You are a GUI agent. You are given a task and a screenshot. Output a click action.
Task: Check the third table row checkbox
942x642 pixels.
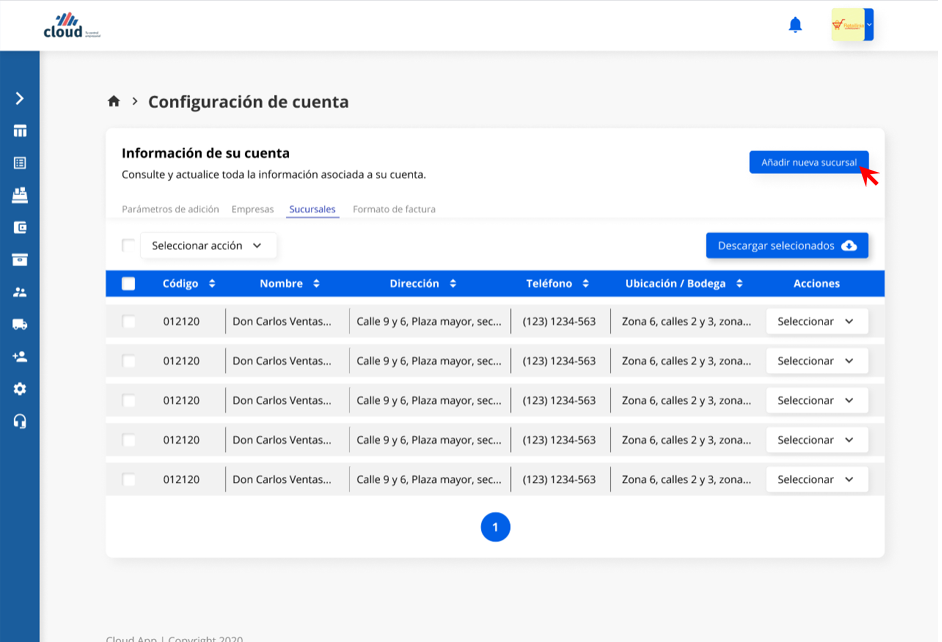point(129,401)
